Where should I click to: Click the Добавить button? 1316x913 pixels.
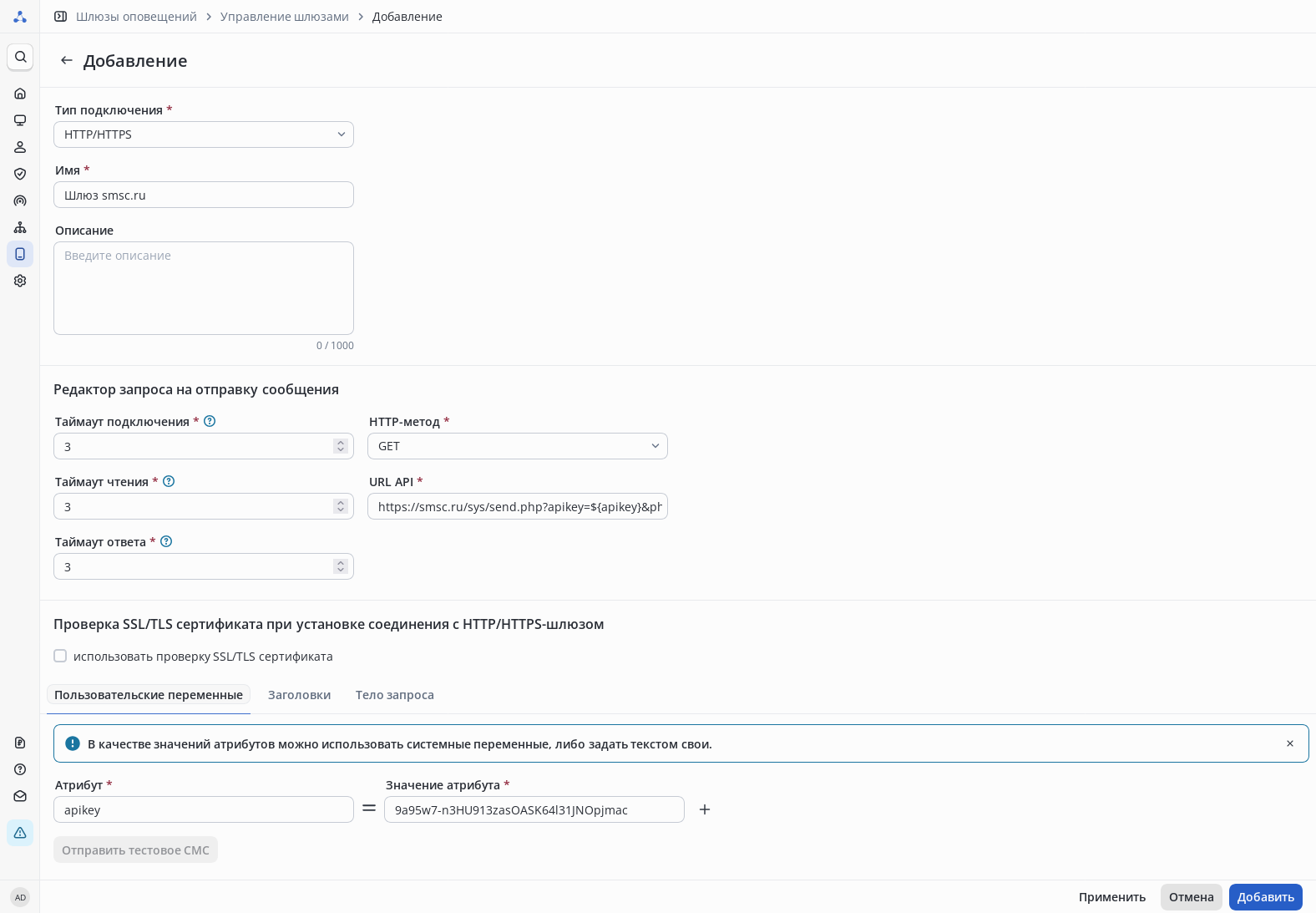(x=1266, y=897)
